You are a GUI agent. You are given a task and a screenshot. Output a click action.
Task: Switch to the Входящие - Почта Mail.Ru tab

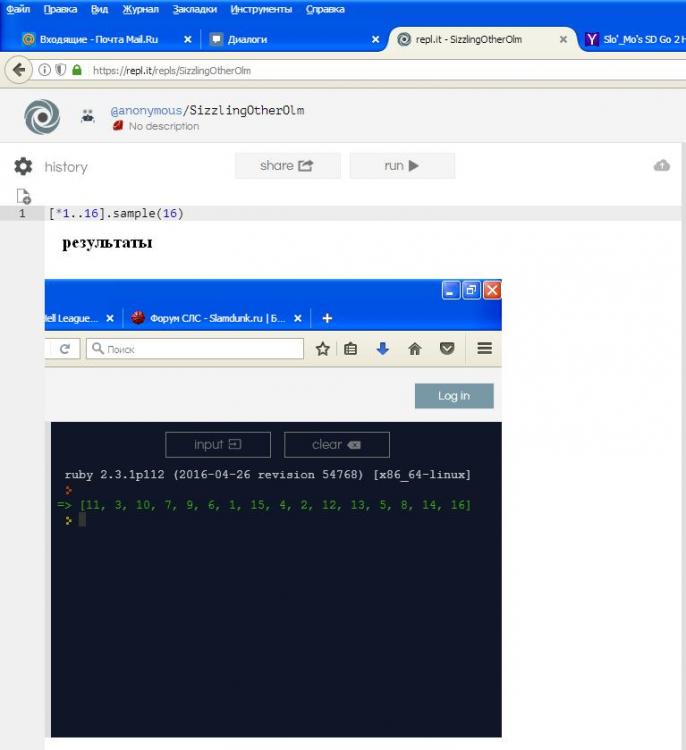pos(96,40)
